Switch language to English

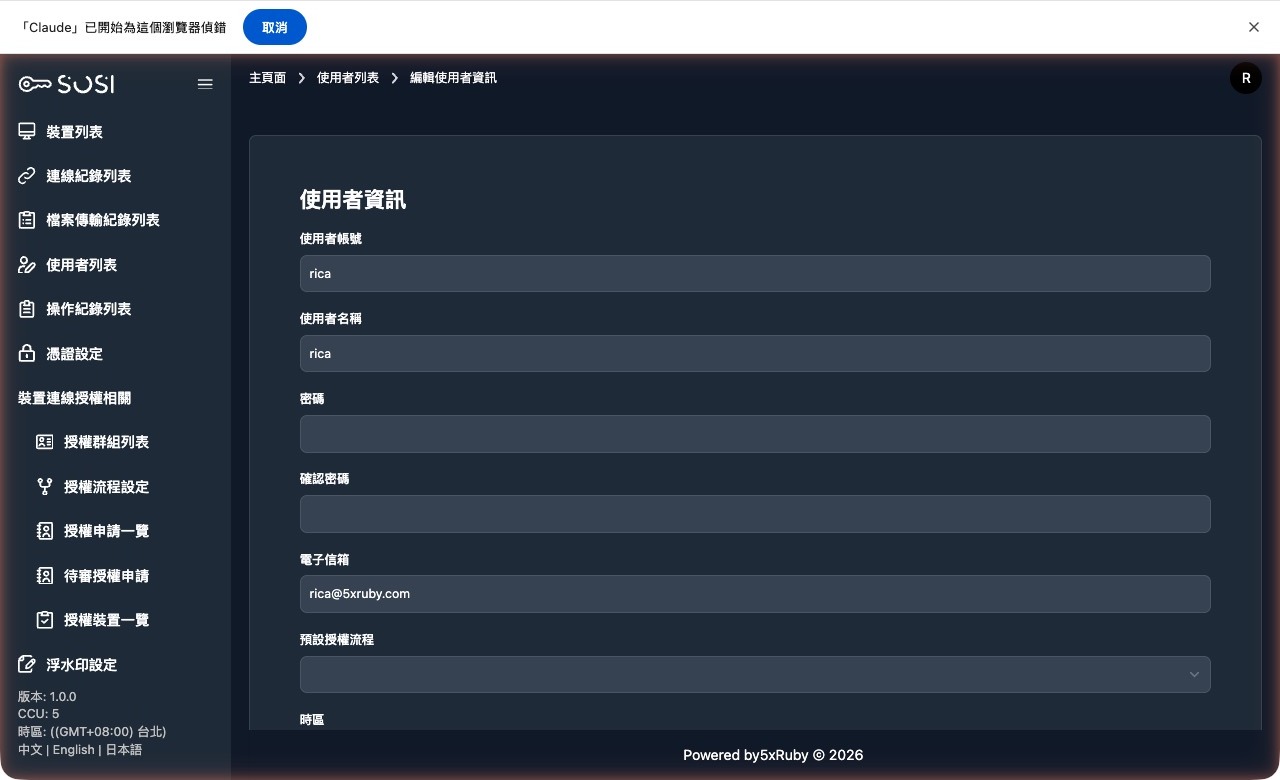coord(73,750)
